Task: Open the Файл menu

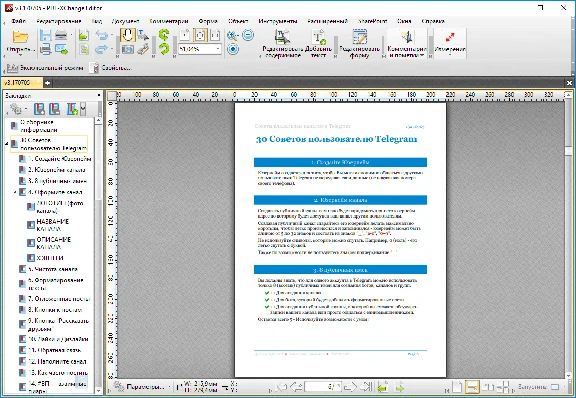Action: pyautogui.click(x=18, y=21)
